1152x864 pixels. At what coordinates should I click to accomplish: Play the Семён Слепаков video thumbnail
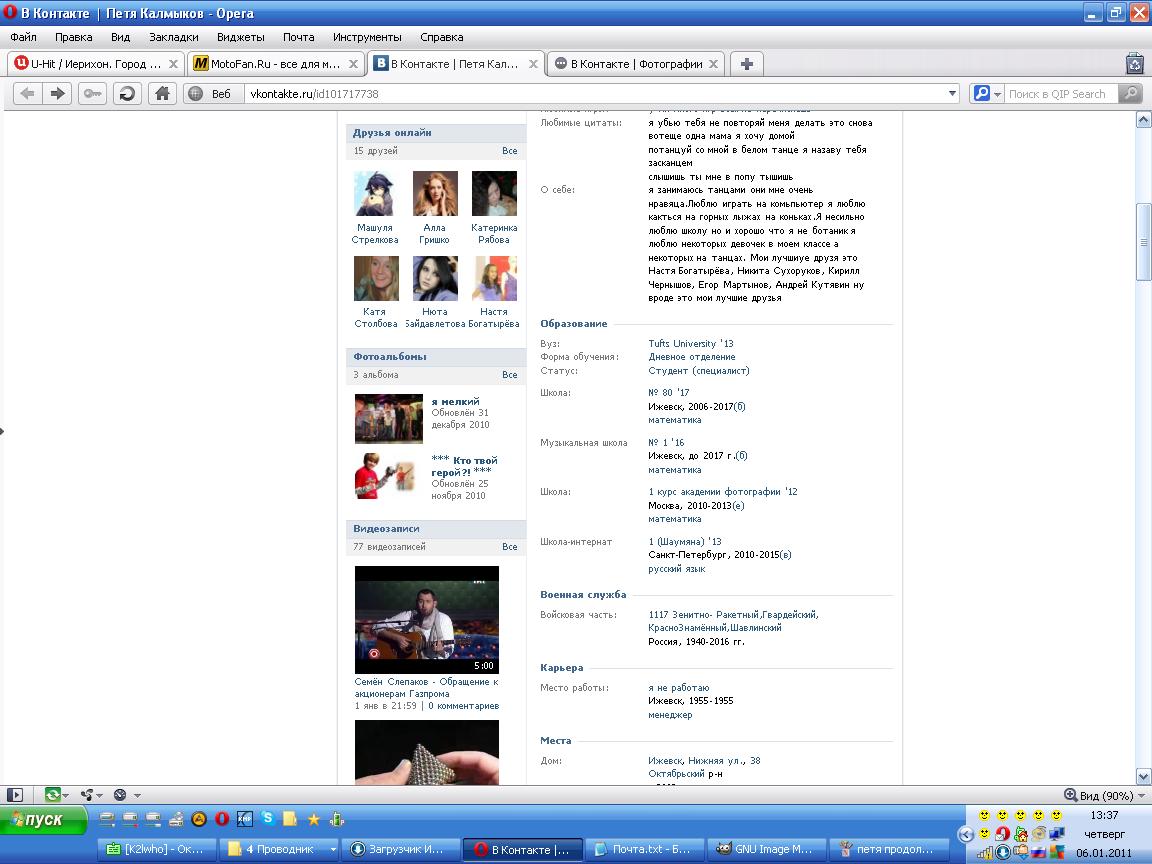(x=427, y=619)
